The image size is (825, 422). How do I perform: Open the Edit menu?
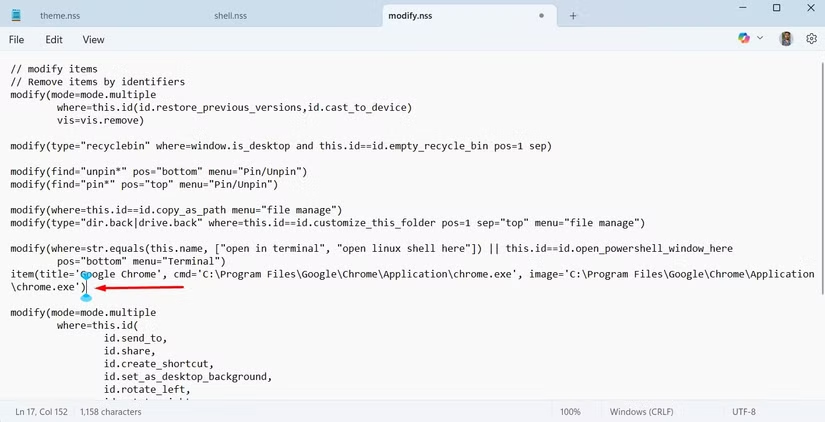[x=54, y=40]
